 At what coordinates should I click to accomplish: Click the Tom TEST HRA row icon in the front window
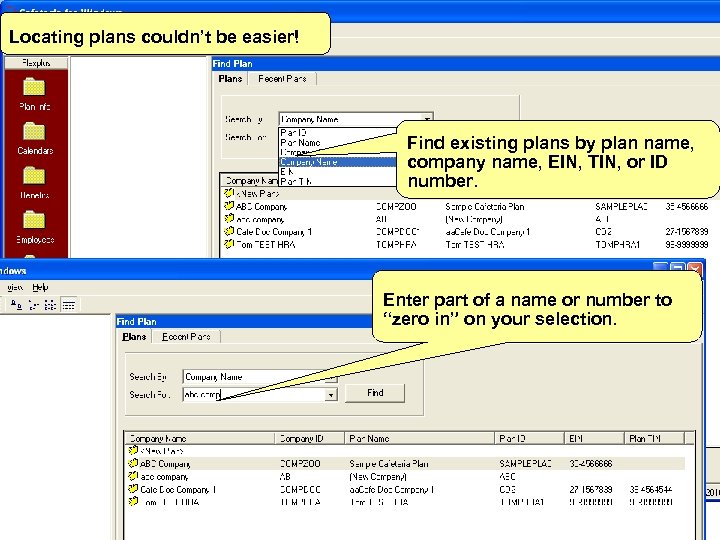133,501
